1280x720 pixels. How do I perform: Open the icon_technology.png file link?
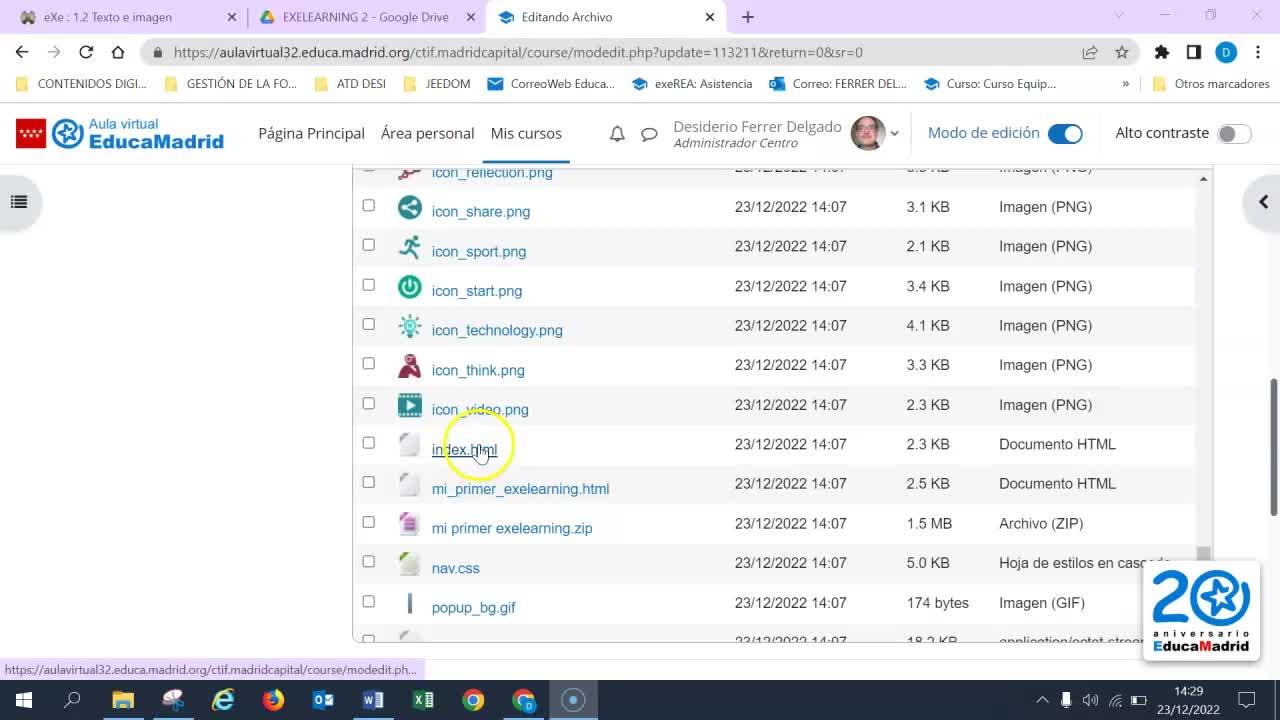pyautogui.click(x=497, y=330)
